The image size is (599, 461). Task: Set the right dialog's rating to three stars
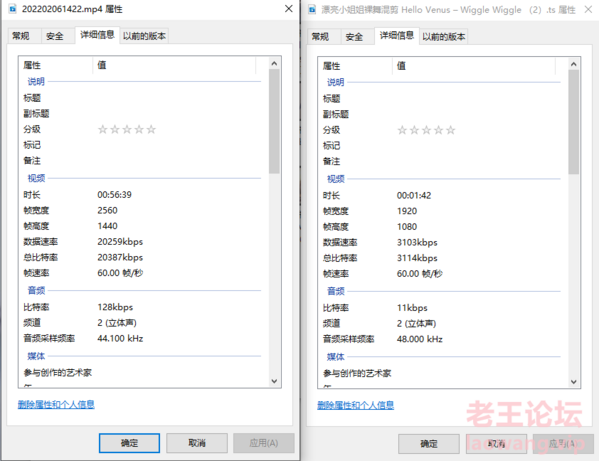click(x=426, y=130)
